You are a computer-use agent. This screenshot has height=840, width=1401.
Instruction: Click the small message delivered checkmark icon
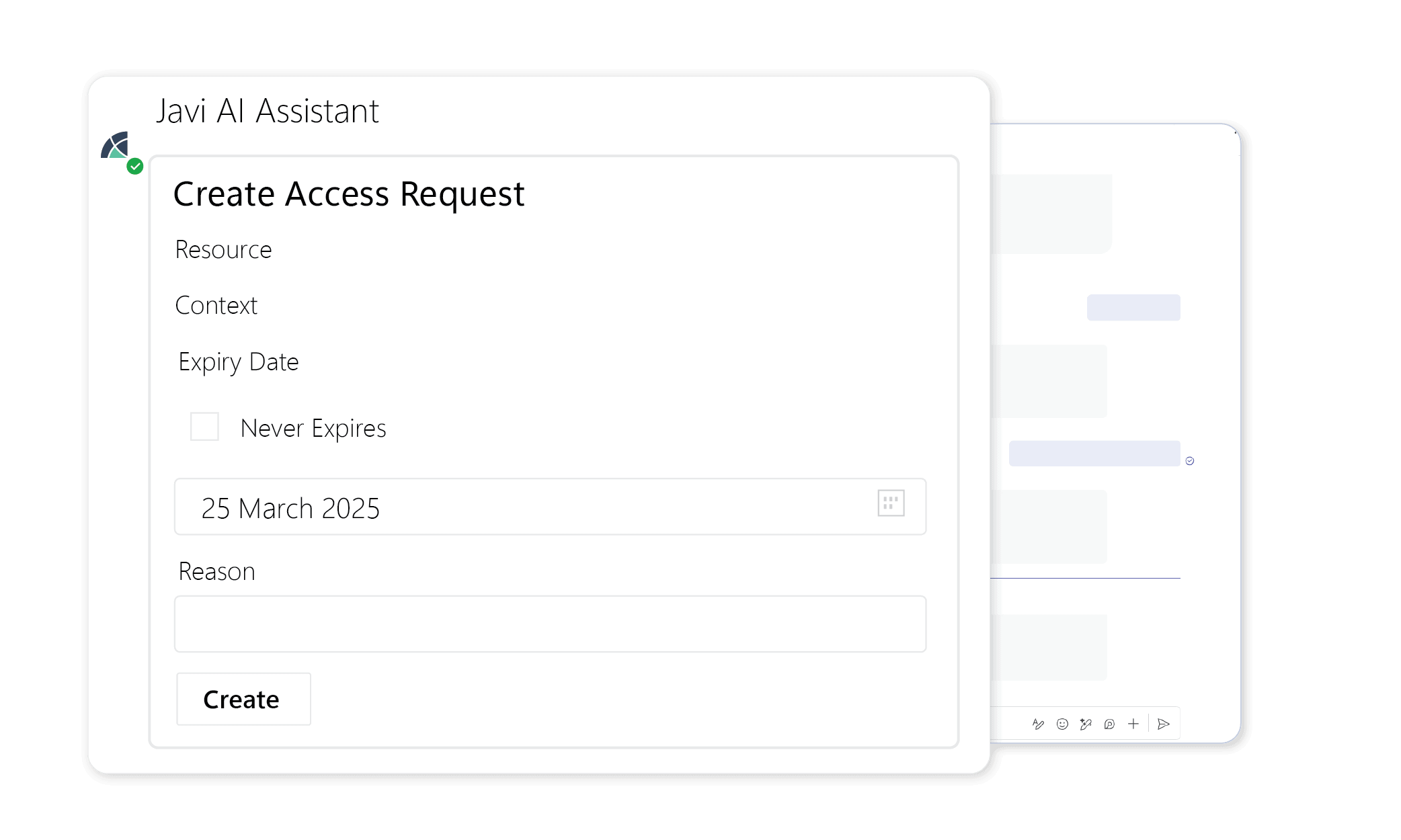[x=1190, y=461]
